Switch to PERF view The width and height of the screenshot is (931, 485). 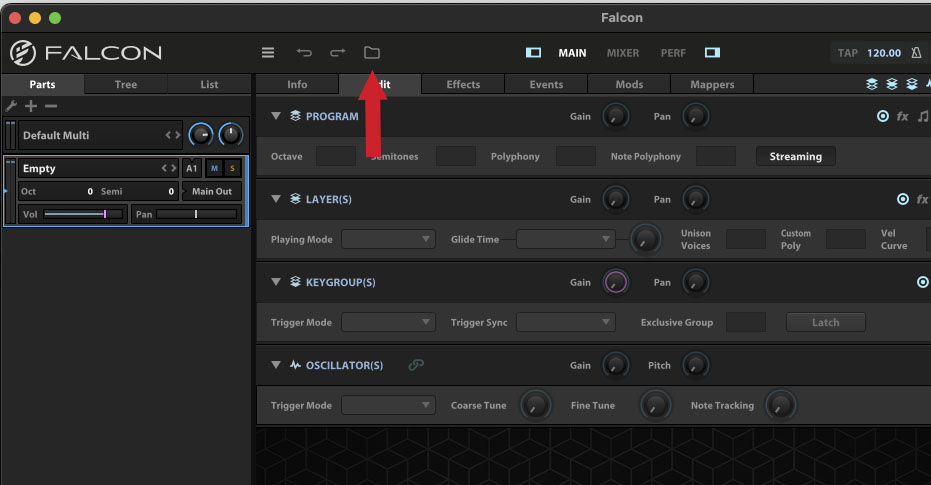(x=673, y=53)
